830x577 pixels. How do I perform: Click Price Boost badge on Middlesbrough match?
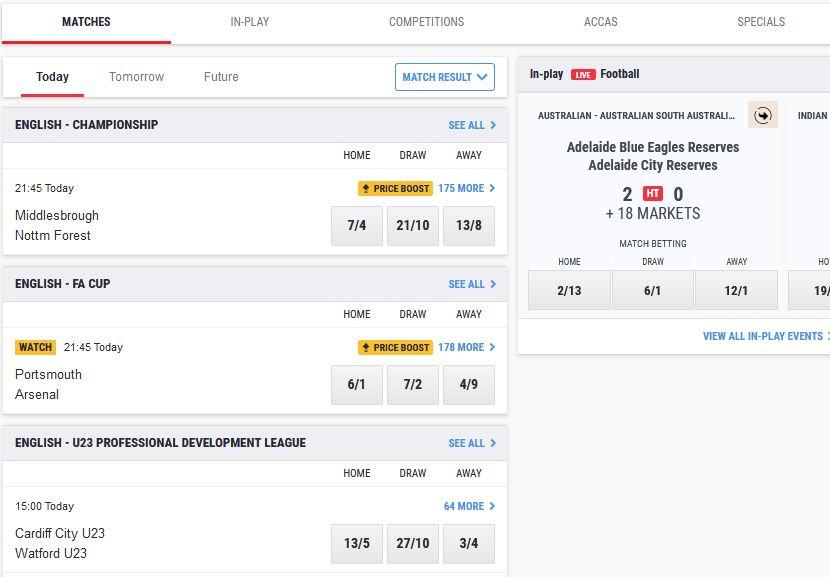point(396,188)
